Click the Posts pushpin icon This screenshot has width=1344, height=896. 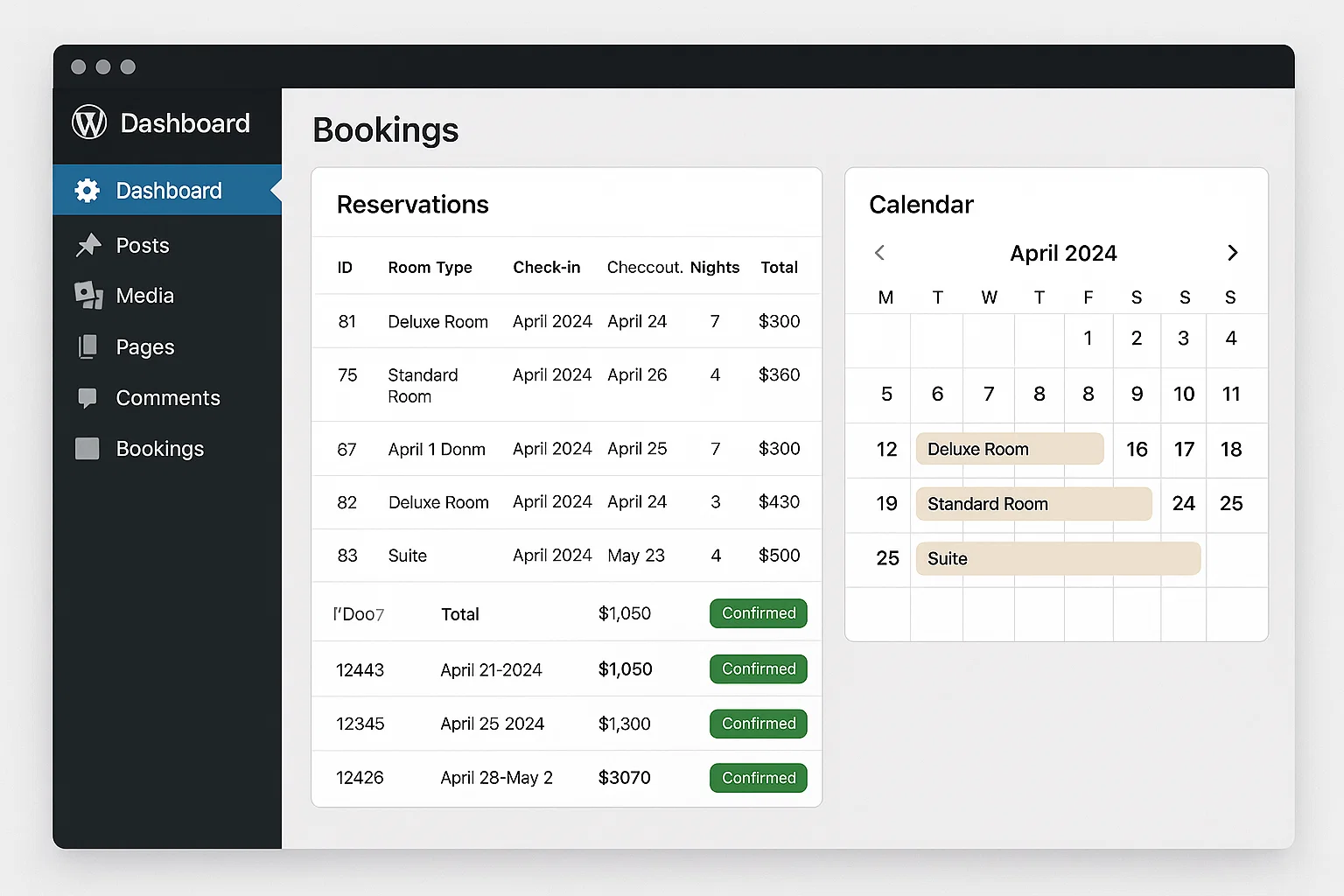87,246
